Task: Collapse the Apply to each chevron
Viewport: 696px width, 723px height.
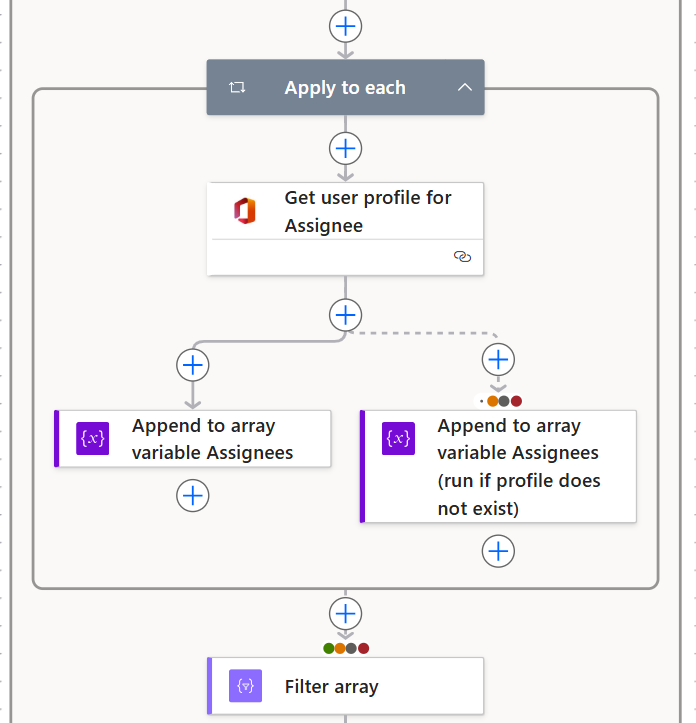Action: 464,88
